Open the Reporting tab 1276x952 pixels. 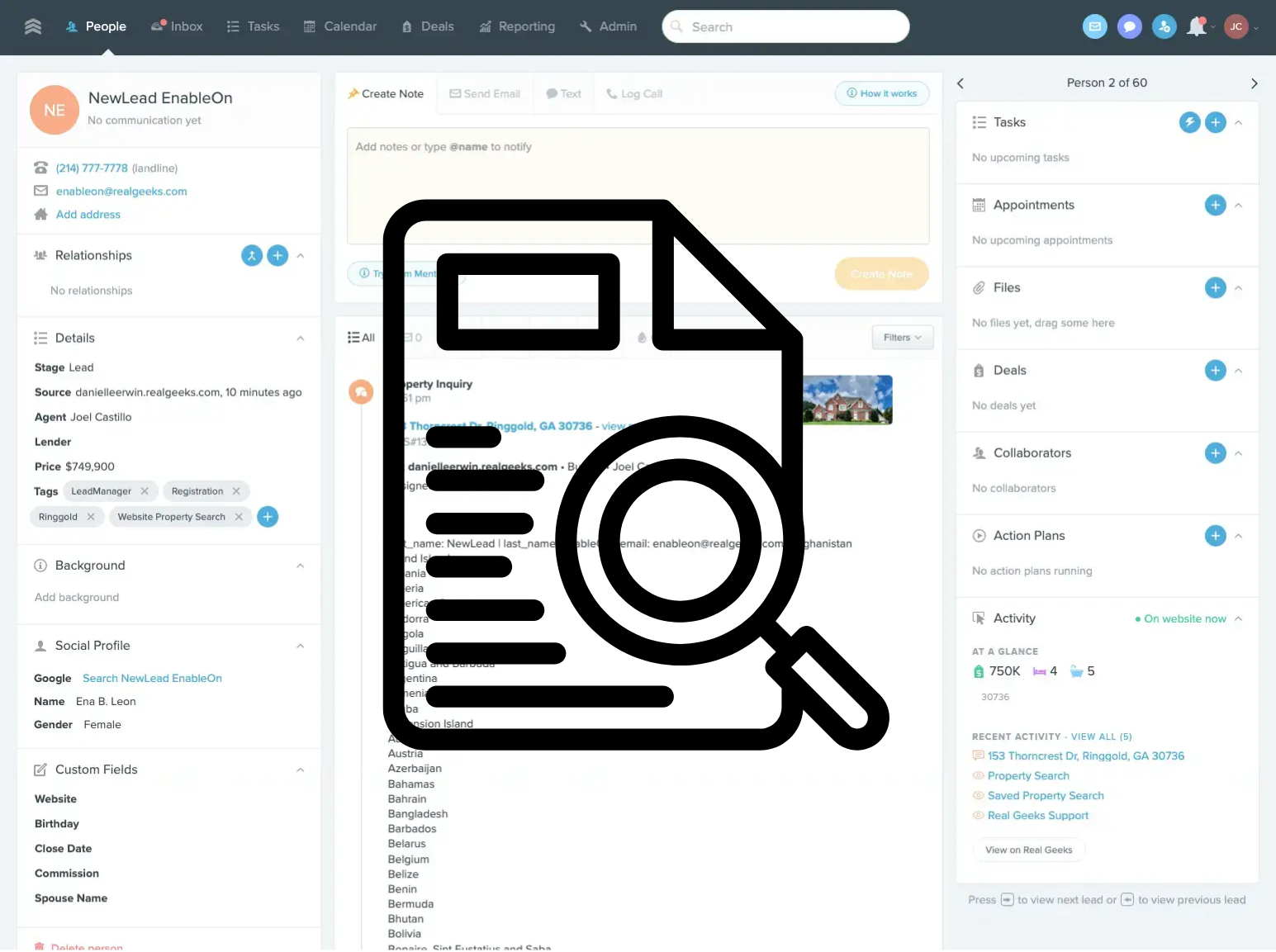coord(517,26)
